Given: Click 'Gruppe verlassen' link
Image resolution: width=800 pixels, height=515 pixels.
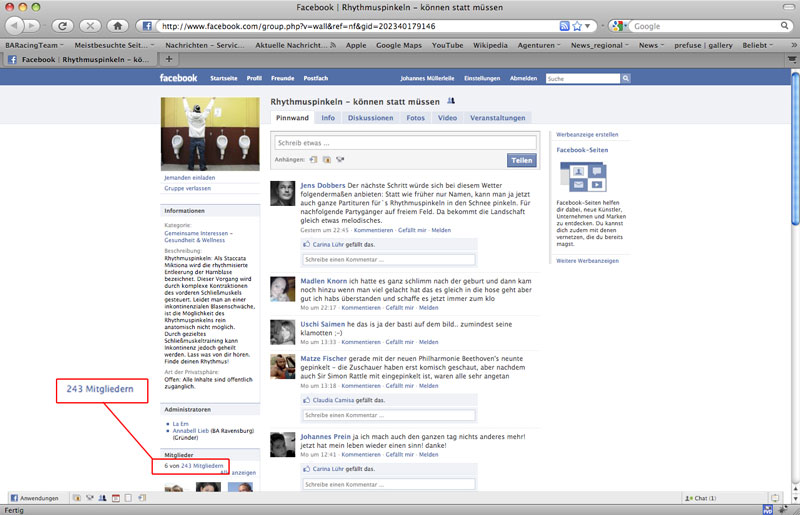Looking at the screenshot, I should pyautogui.click(x=187, y=188).
